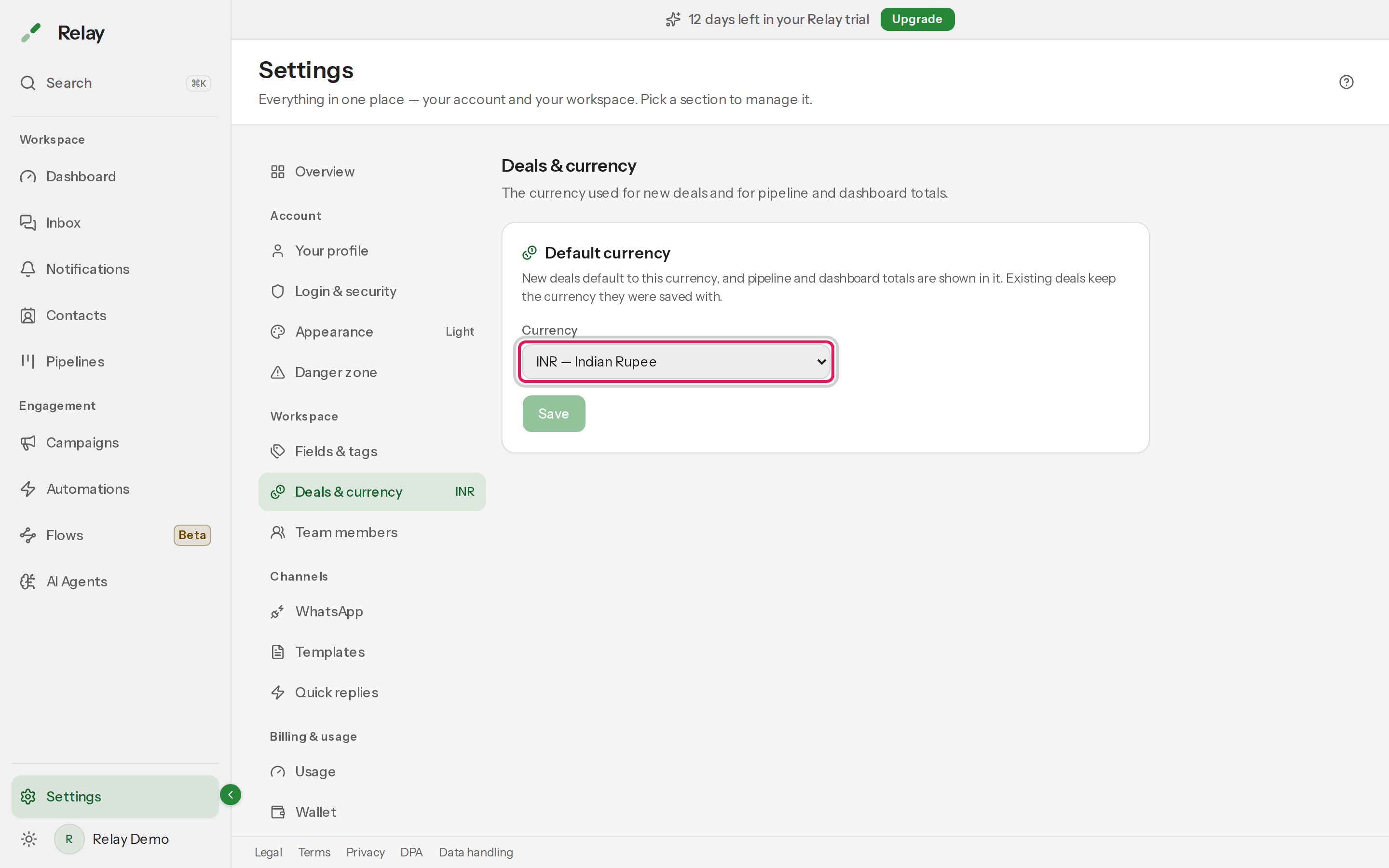
Task: Open the Inbox icon in the sidebar
Action: (27, 223)
